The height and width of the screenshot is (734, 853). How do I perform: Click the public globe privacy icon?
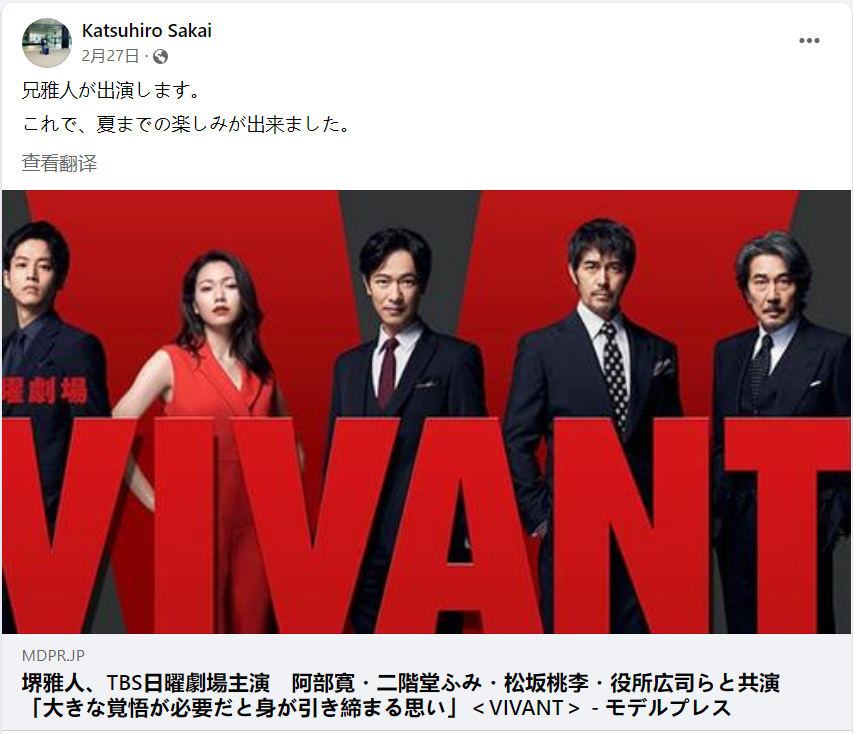pos(160,56)
